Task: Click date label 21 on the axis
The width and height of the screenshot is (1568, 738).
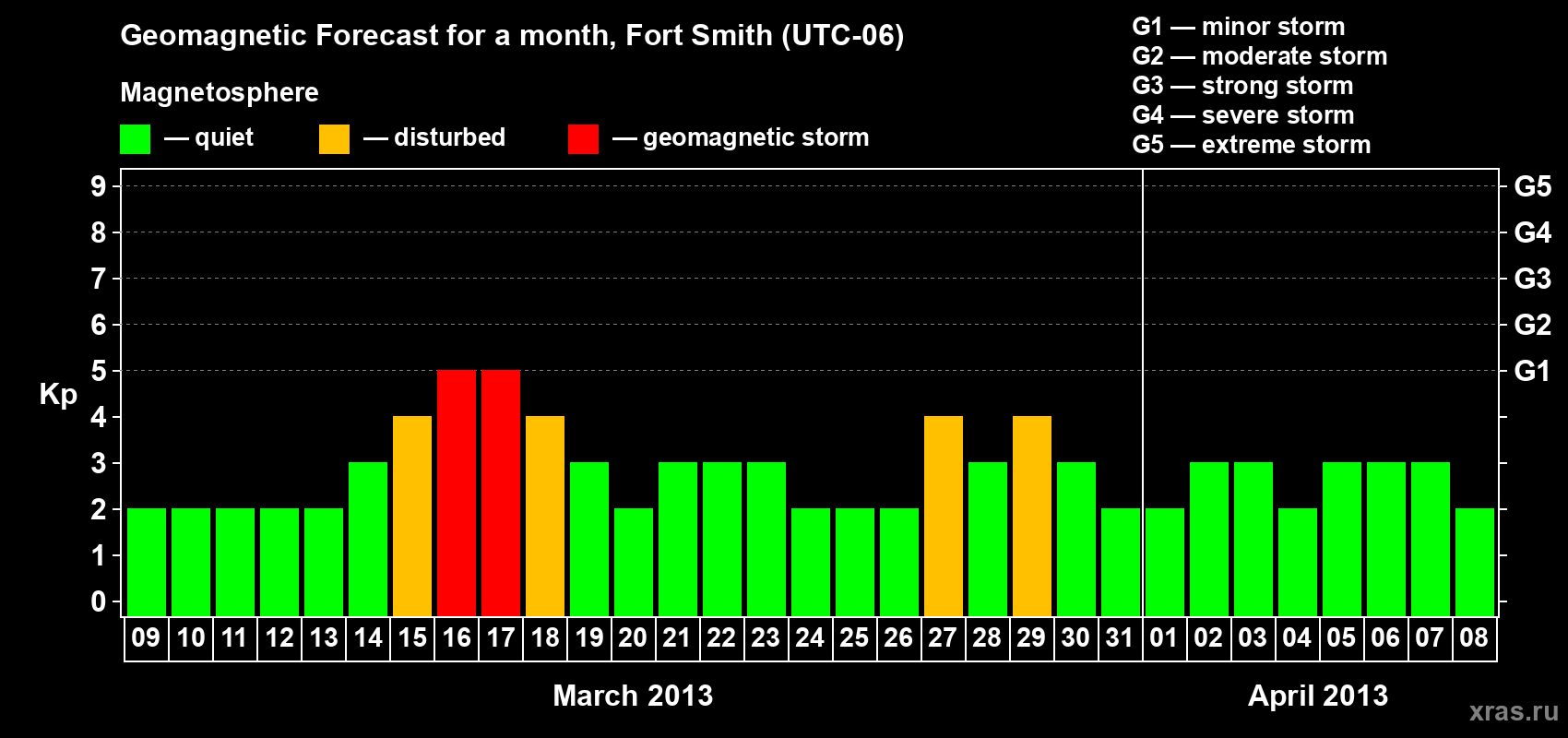Action: click(677, 638)
